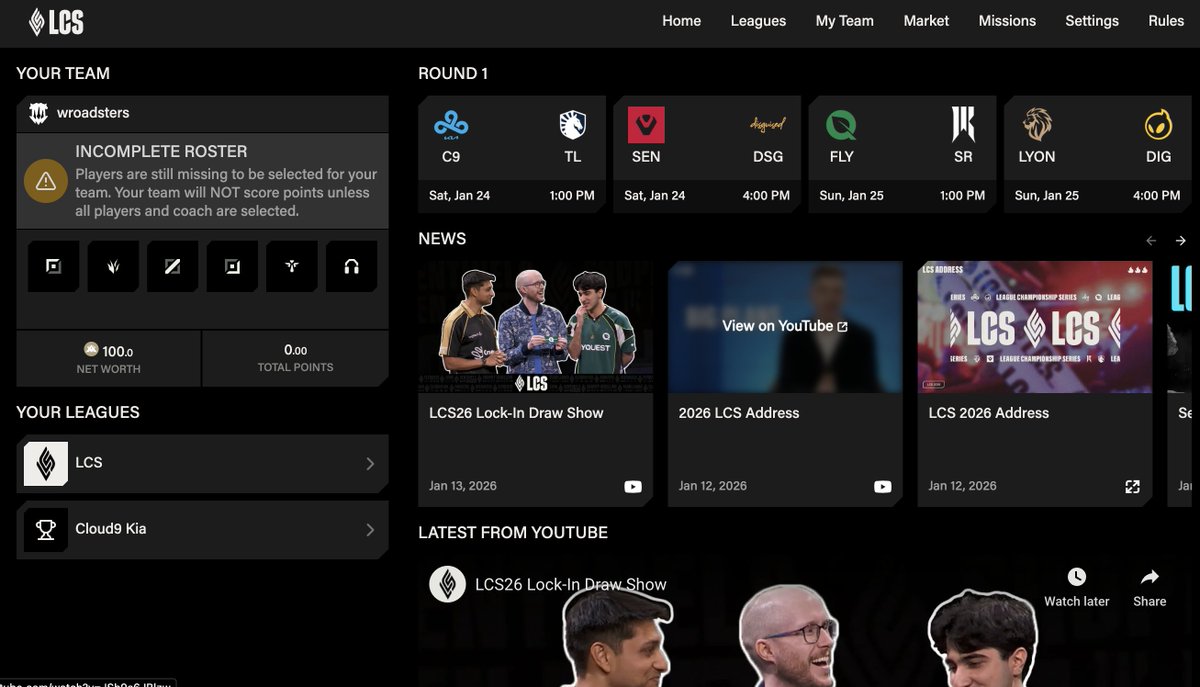The width and height of the screenshot is (1200, 687).
Task: Click the Cloud9 Kia trophy icon
Action: coord(45,530)
